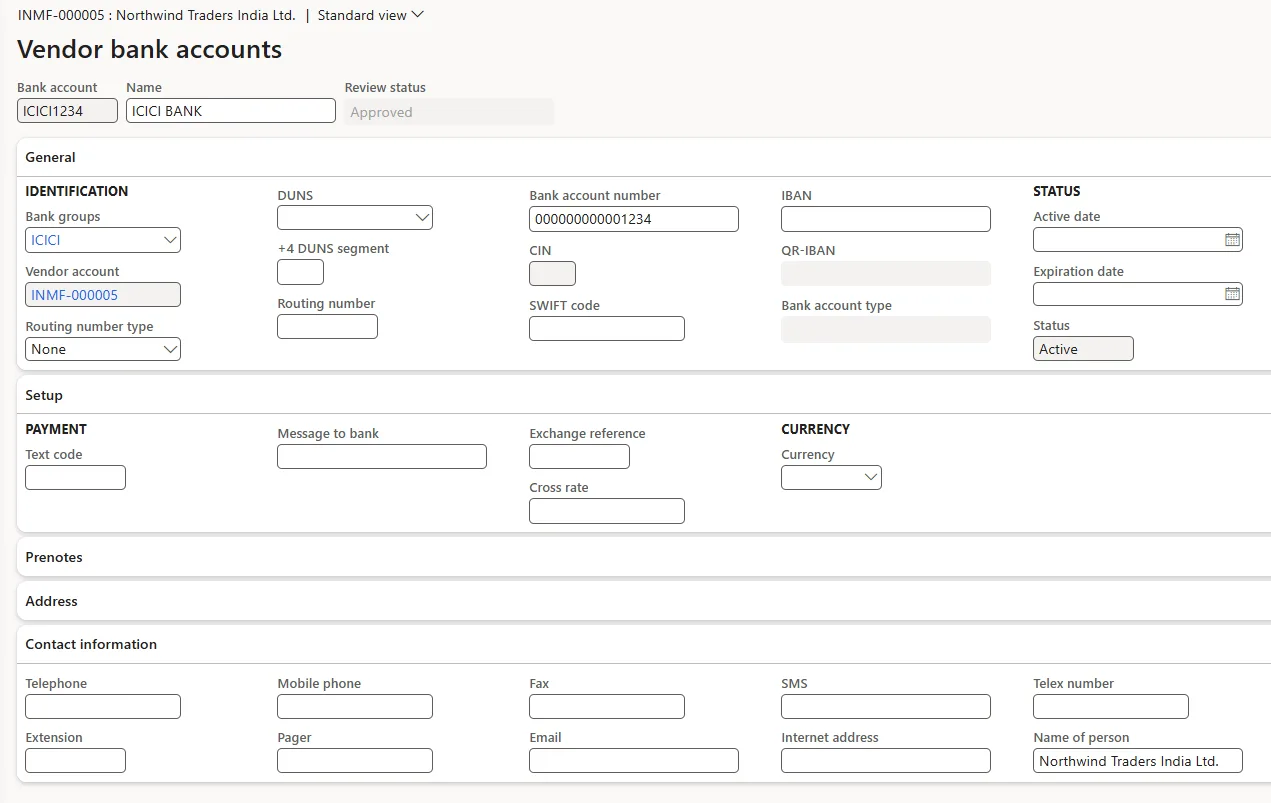Click the Message to bank field

pos(382,456)
